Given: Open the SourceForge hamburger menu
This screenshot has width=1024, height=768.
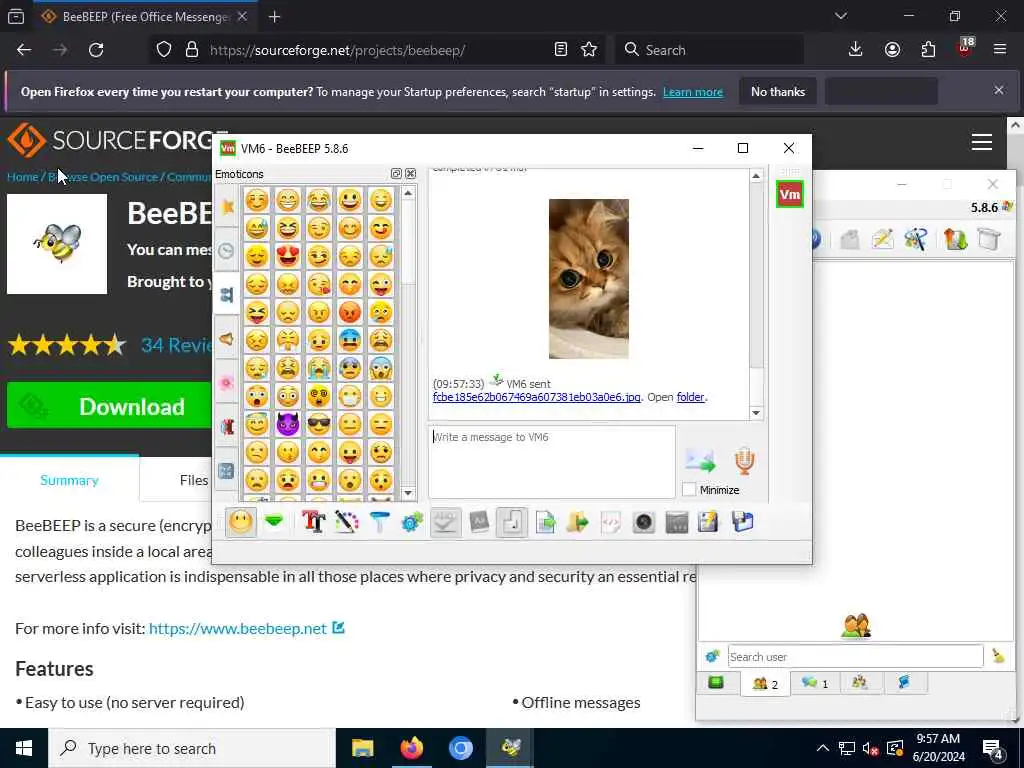Looking at the screenshot, I should 982,142.
